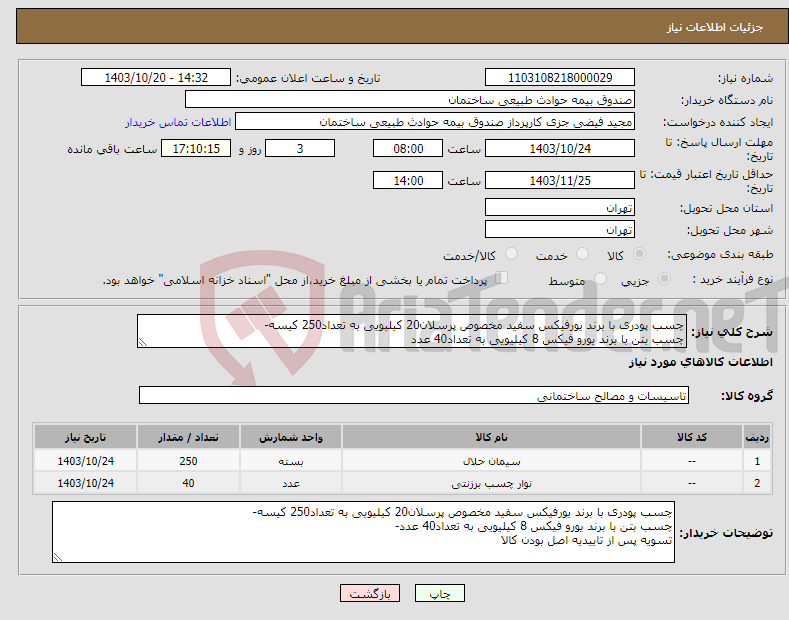The image size is (789, 620).
Task: Click the announcement date field 1403/10/20 - 14:32
Action: pyautogui.click(x=156, y=78)
